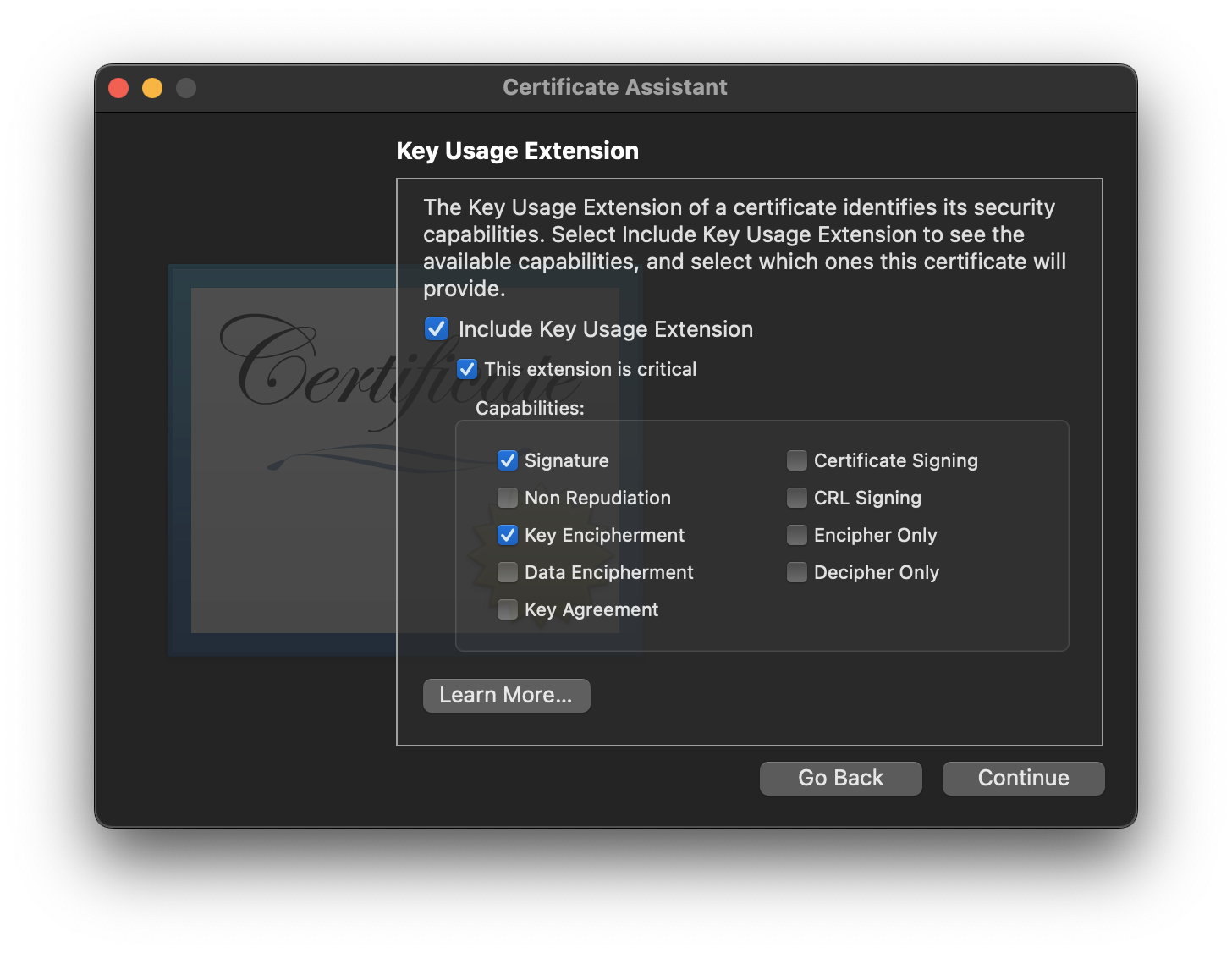1232x953 pixels.
Task: Click the red close traffic light
Action: [118, 87]
